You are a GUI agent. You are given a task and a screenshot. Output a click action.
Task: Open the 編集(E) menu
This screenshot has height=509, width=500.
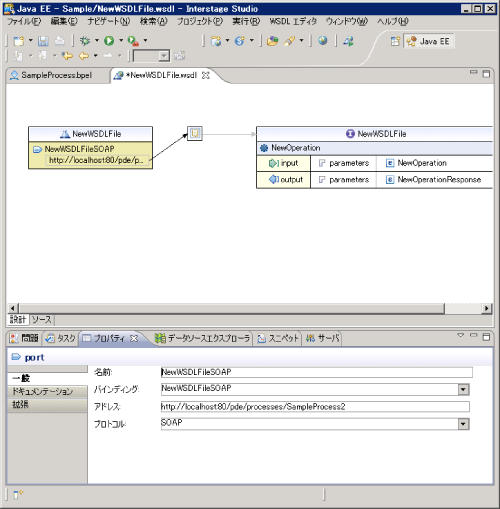pos(64,22)
